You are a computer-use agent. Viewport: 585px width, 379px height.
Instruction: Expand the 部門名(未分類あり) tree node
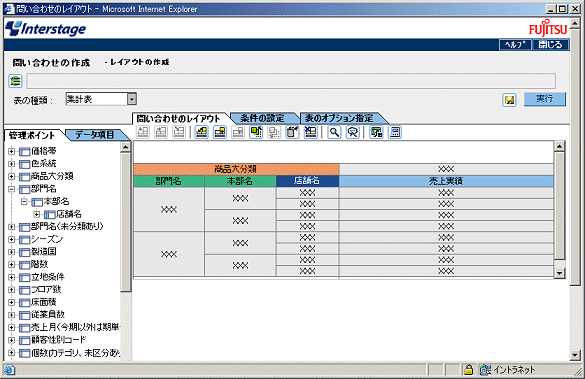tap(12, 227)
